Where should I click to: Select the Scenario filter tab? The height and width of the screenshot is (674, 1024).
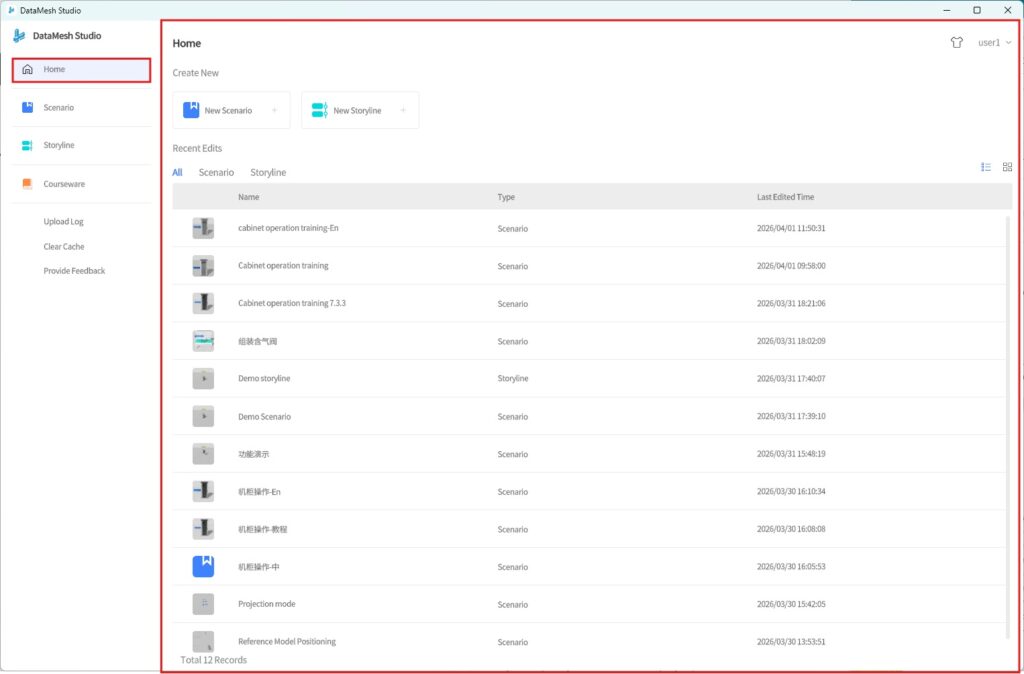click(216, 173)
